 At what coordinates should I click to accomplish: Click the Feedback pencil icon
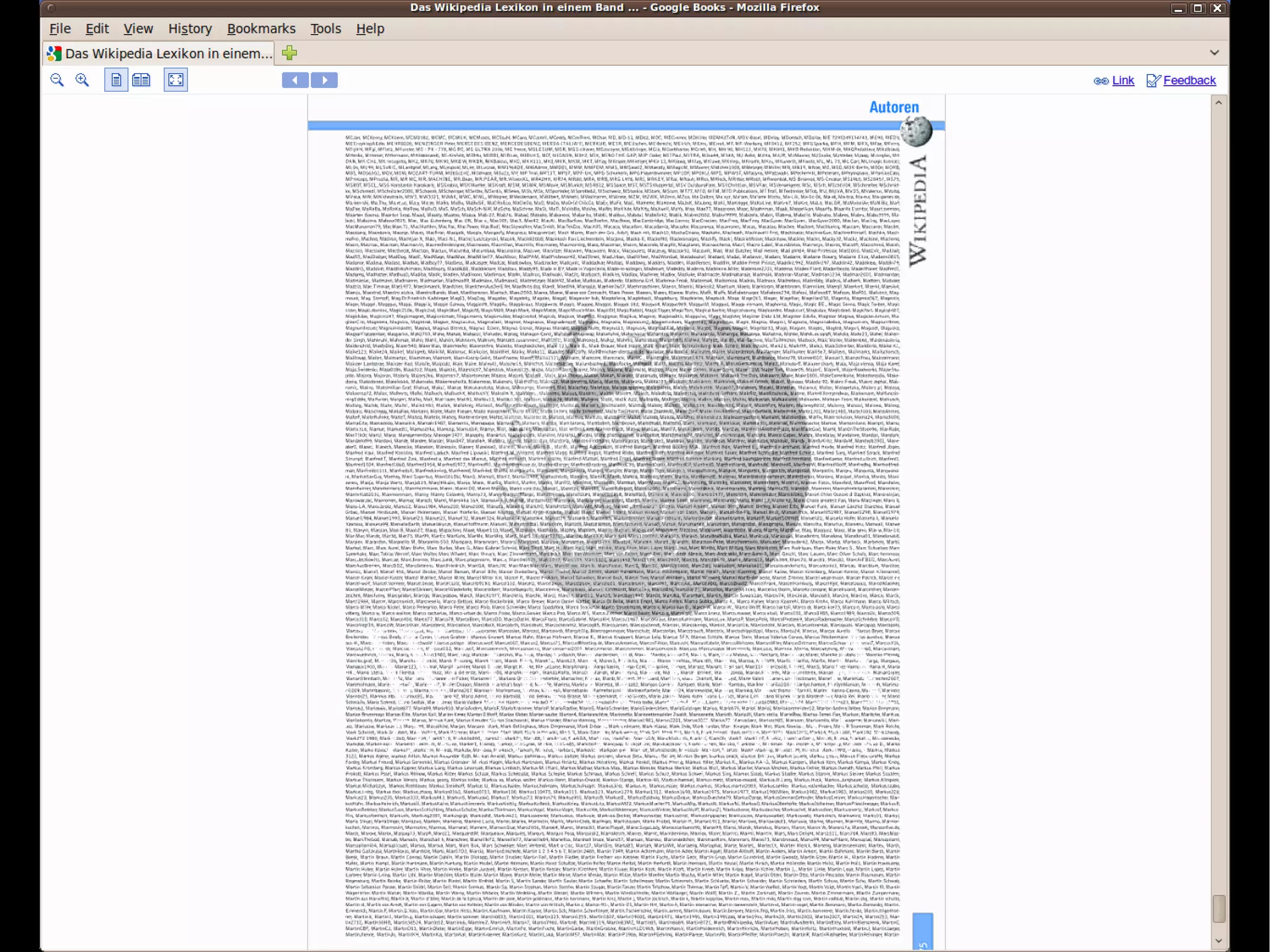pyautogui.click(x=1153, y=81)
